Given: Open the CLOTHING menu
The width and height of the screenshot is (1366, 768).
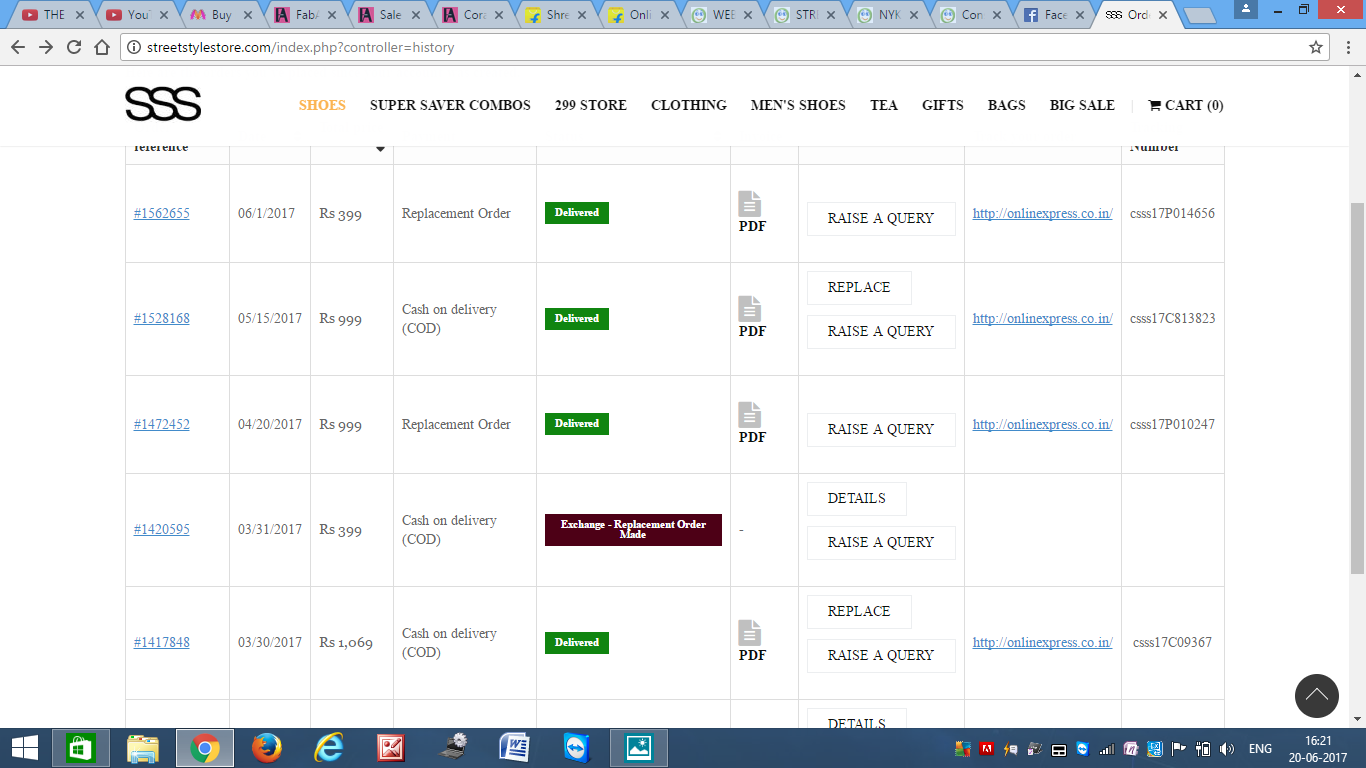Looking at the screenshot, I should tap(688, 105).
